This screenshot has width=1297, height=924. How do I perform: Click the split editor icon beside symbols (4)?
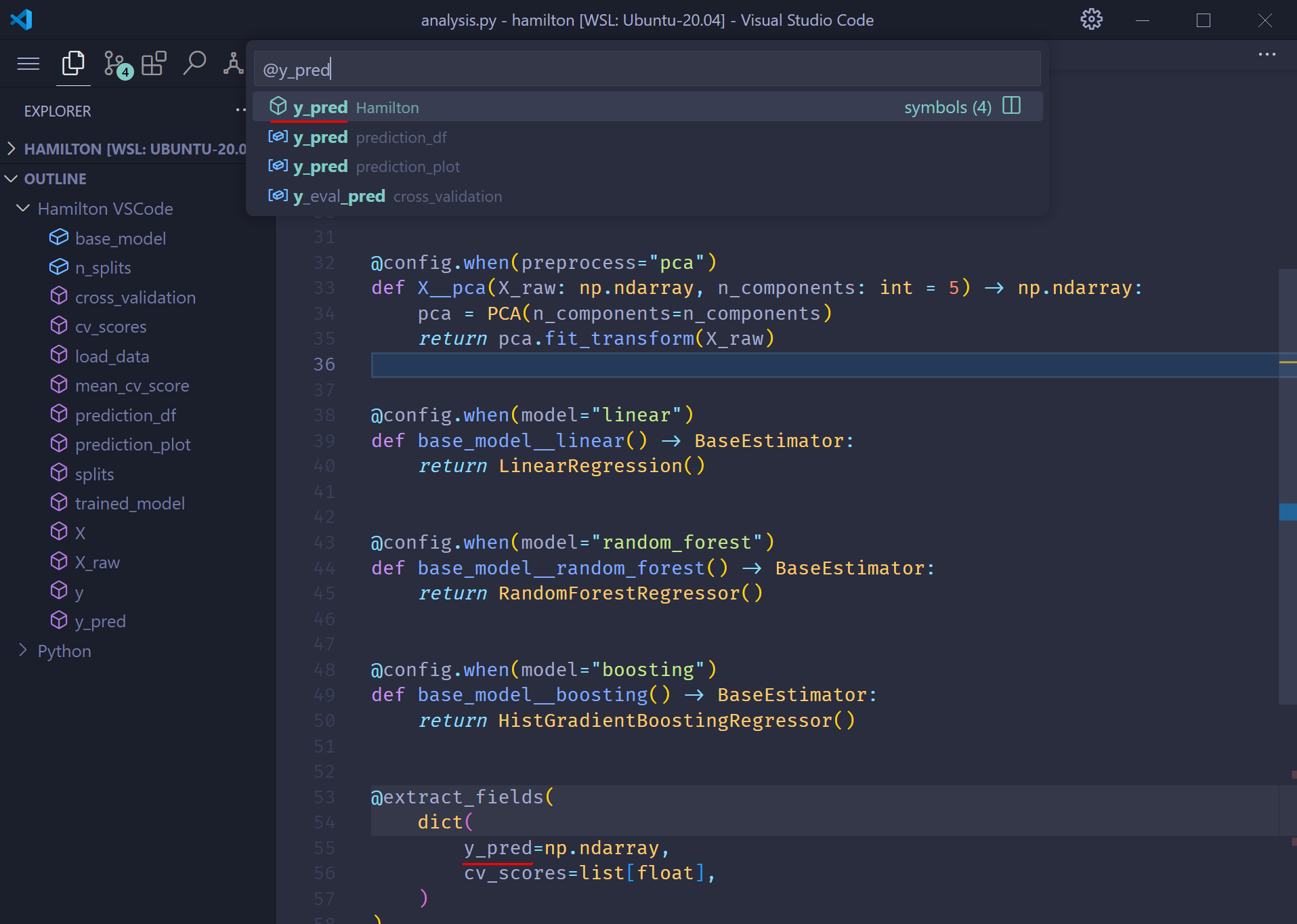pos(1011,106)
